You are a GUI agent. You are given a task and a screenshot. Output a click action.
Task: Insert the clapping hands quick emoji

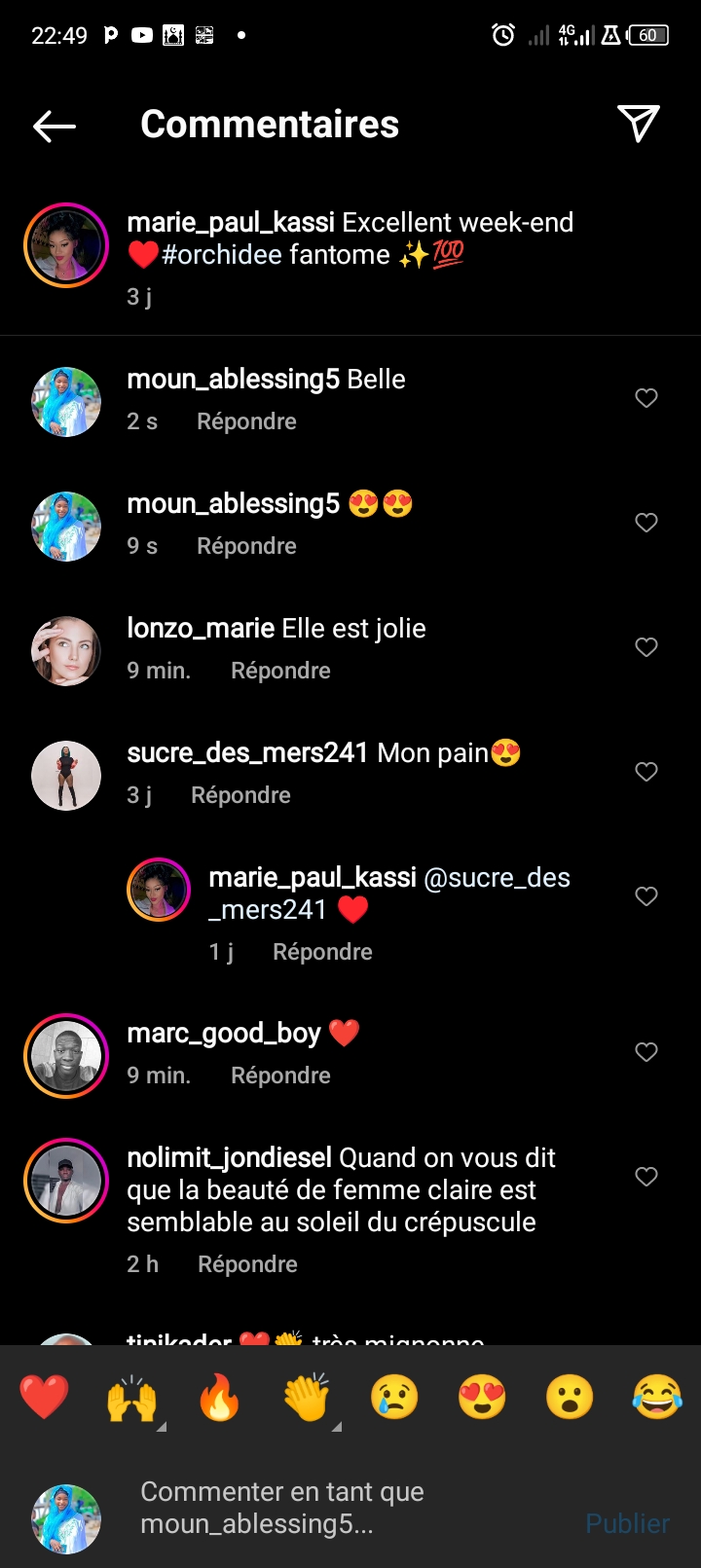pyautogui.click(x=307, y=1398)
